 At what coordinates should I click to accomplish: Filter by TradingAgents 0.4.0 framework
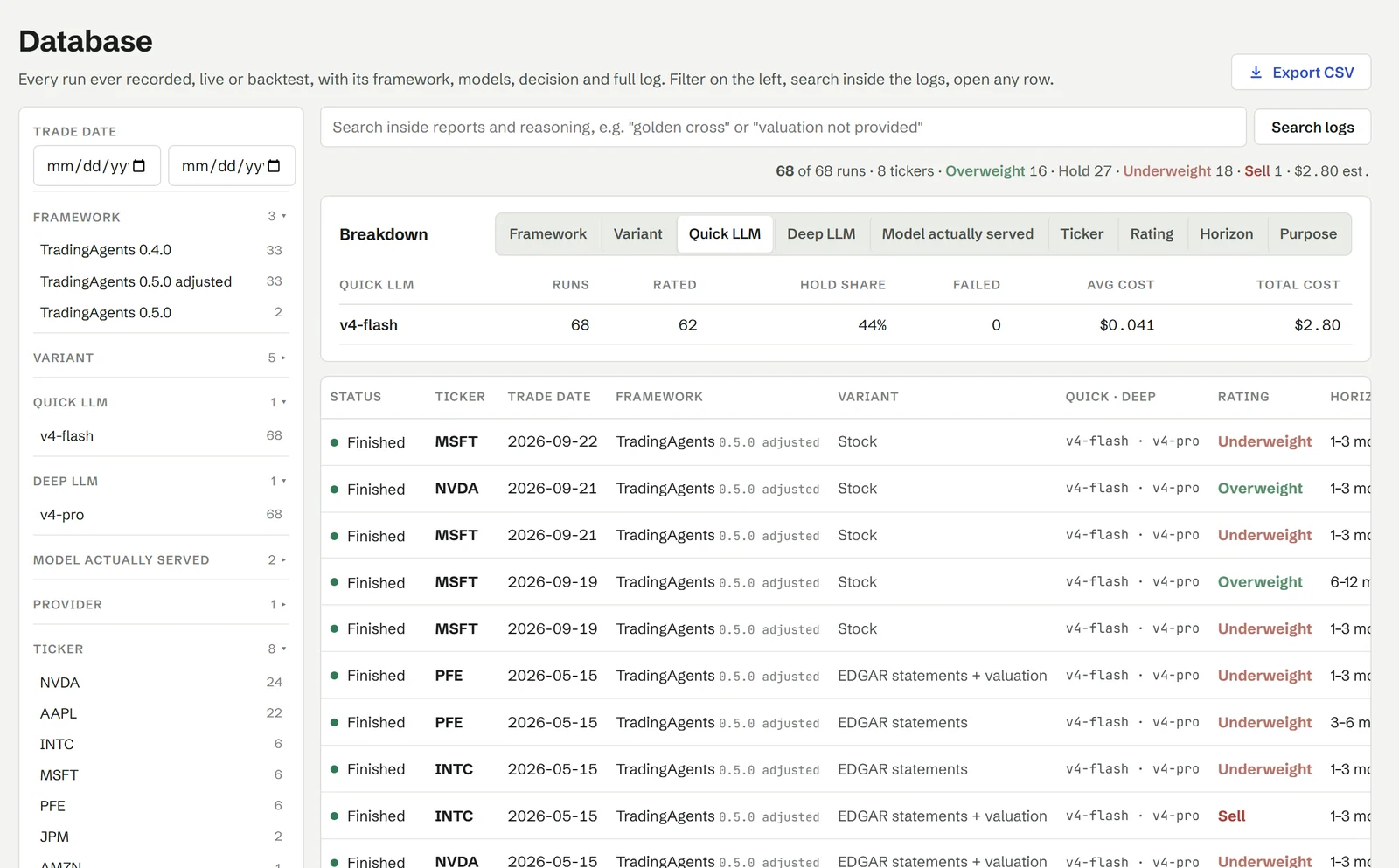[x=161, y=250]
